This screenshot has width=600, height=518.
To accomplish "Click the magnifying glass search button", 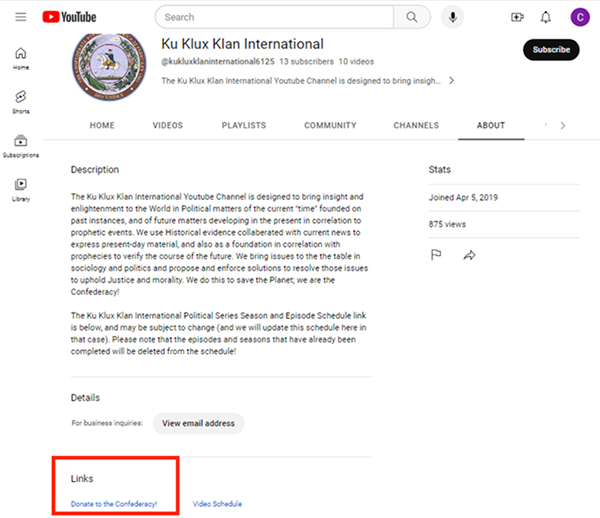I will click(x=410, y=17).
